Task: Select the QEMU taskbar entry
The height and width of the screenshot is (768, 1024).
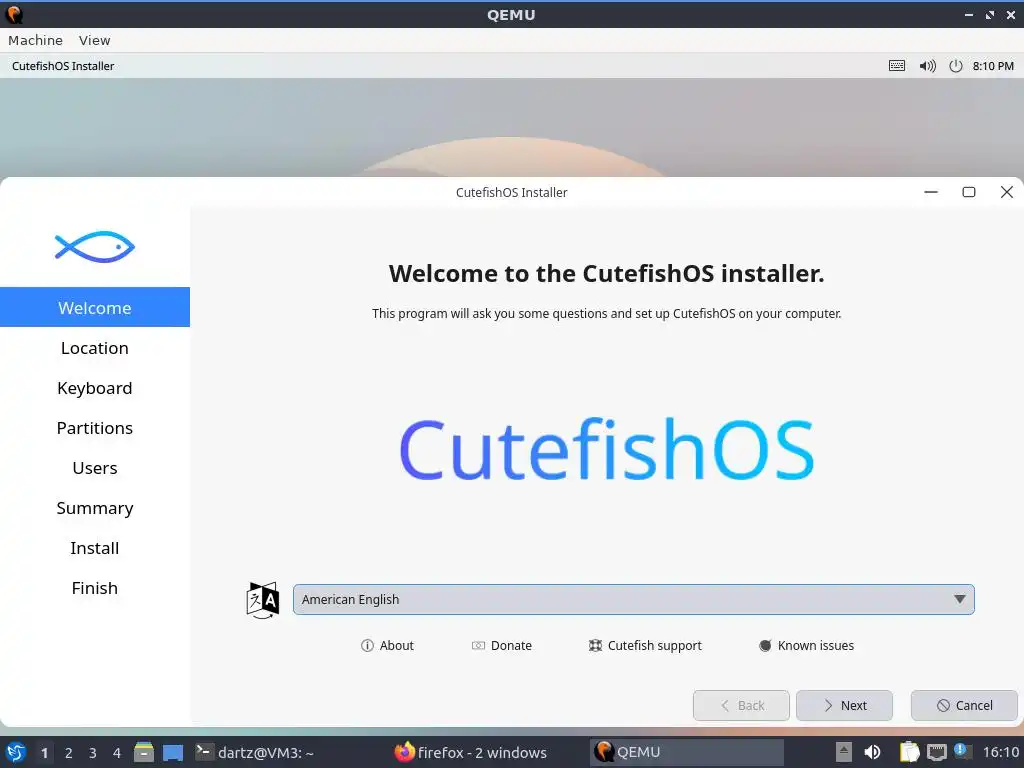Action: [x=686, y=752]
